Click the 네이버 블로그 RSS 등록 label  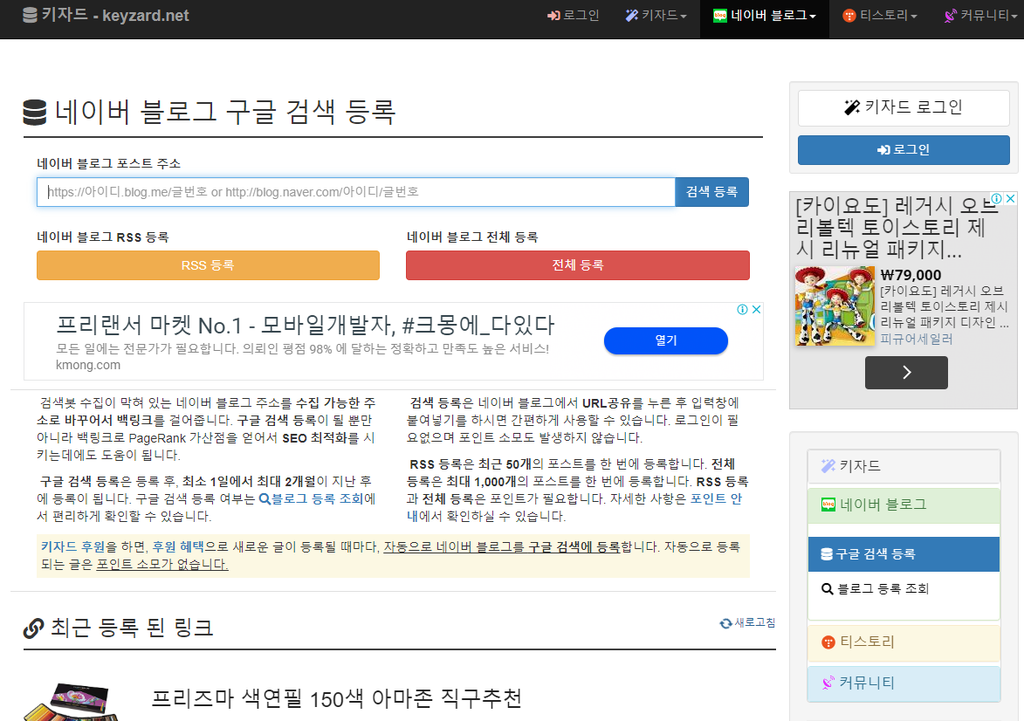click(103, 237)
